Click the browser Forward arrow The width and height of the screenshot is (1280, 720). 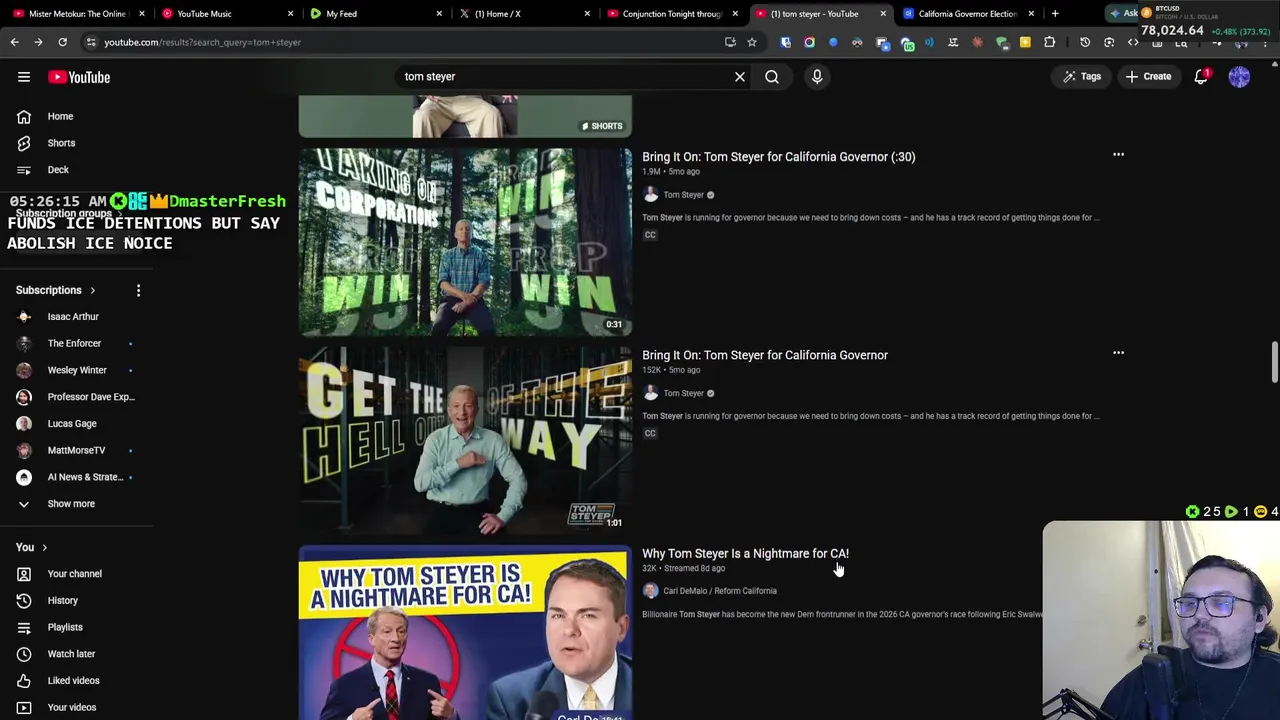[38, 42]
